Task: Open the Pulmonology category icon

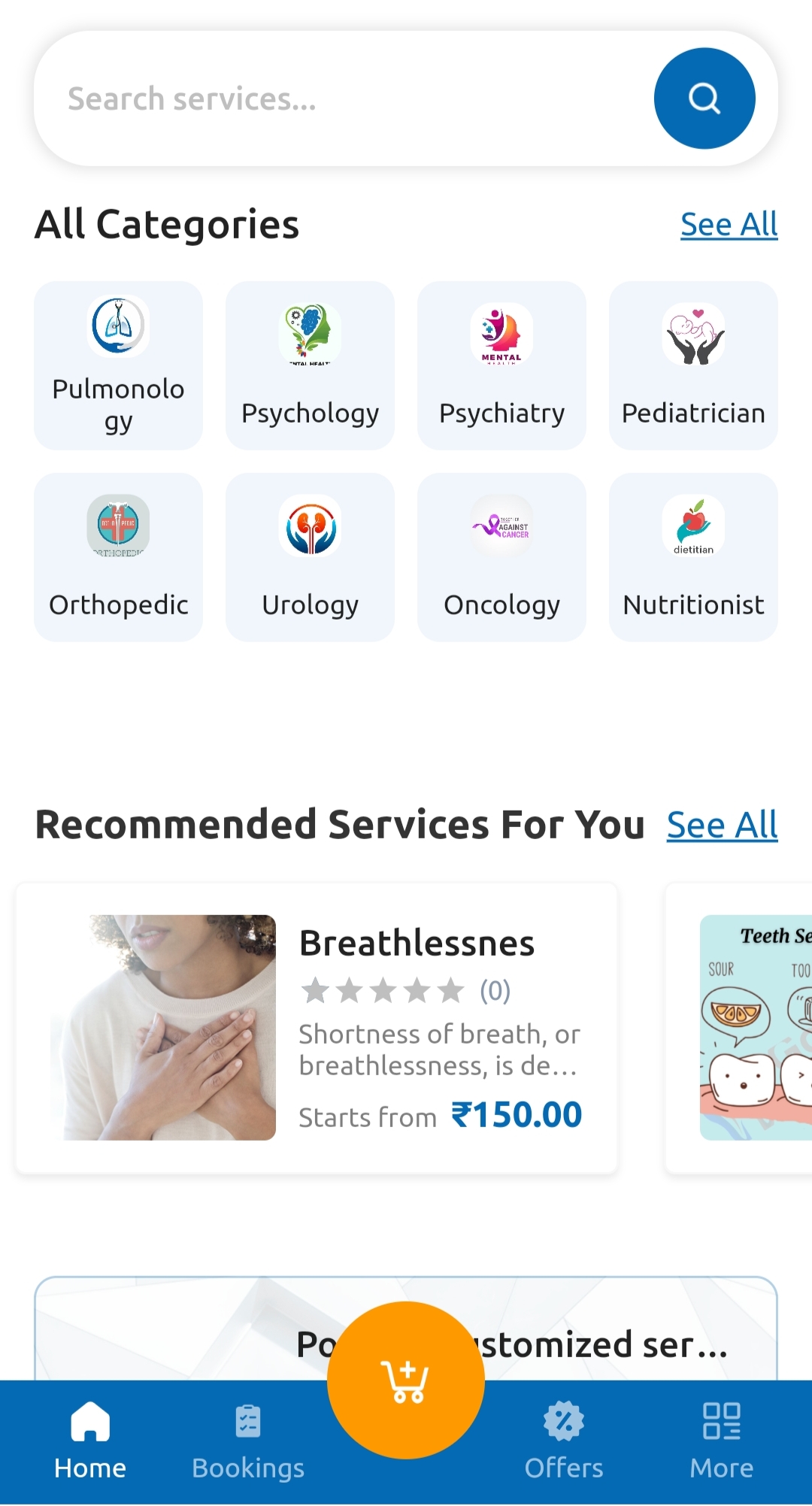Action: (x=118, y=326)
